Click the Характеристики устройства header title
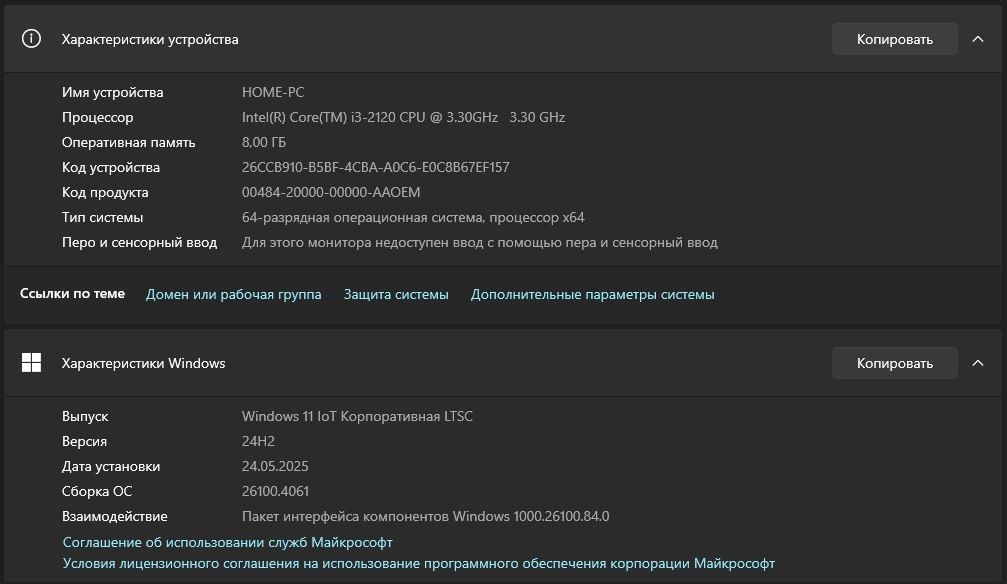The height and width of the screenshot is (584, 1007). coord(150,39)
